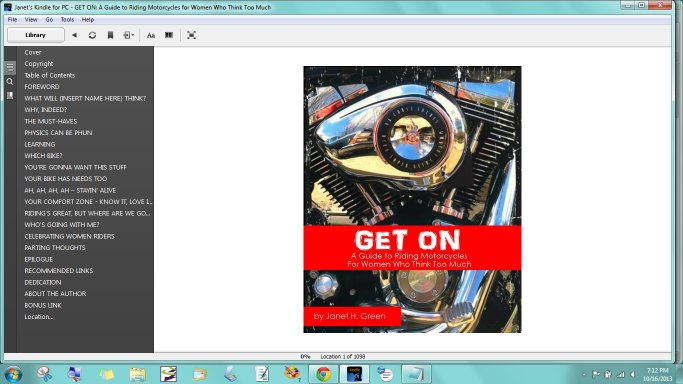The image size is (683, 384).
Task: Add a bookmark with the bookmark icon
Action: (110, 35)
